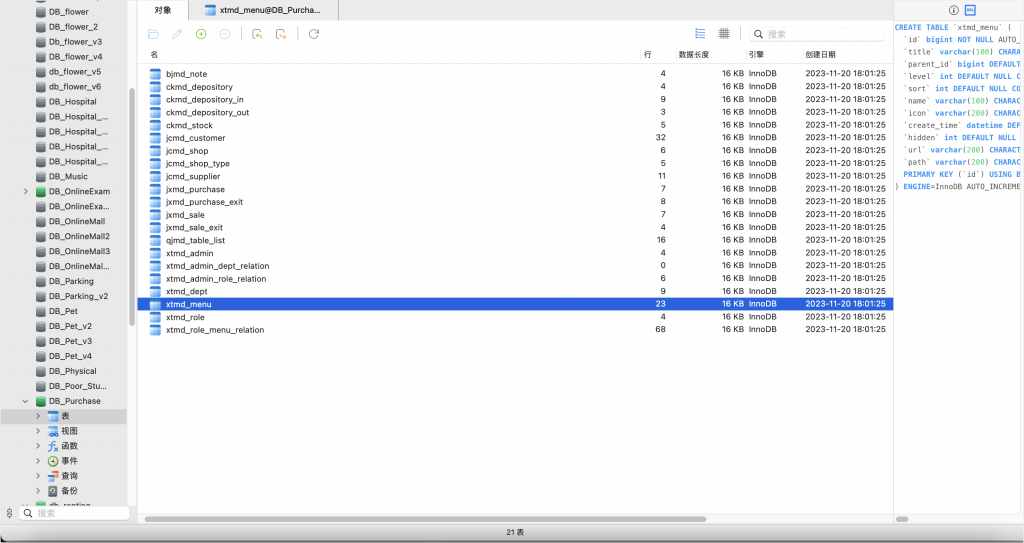The width and height of the screenshot is (1024, 543).
Task: Select the jcmd_customer table row
Action: tap(196, 138)
